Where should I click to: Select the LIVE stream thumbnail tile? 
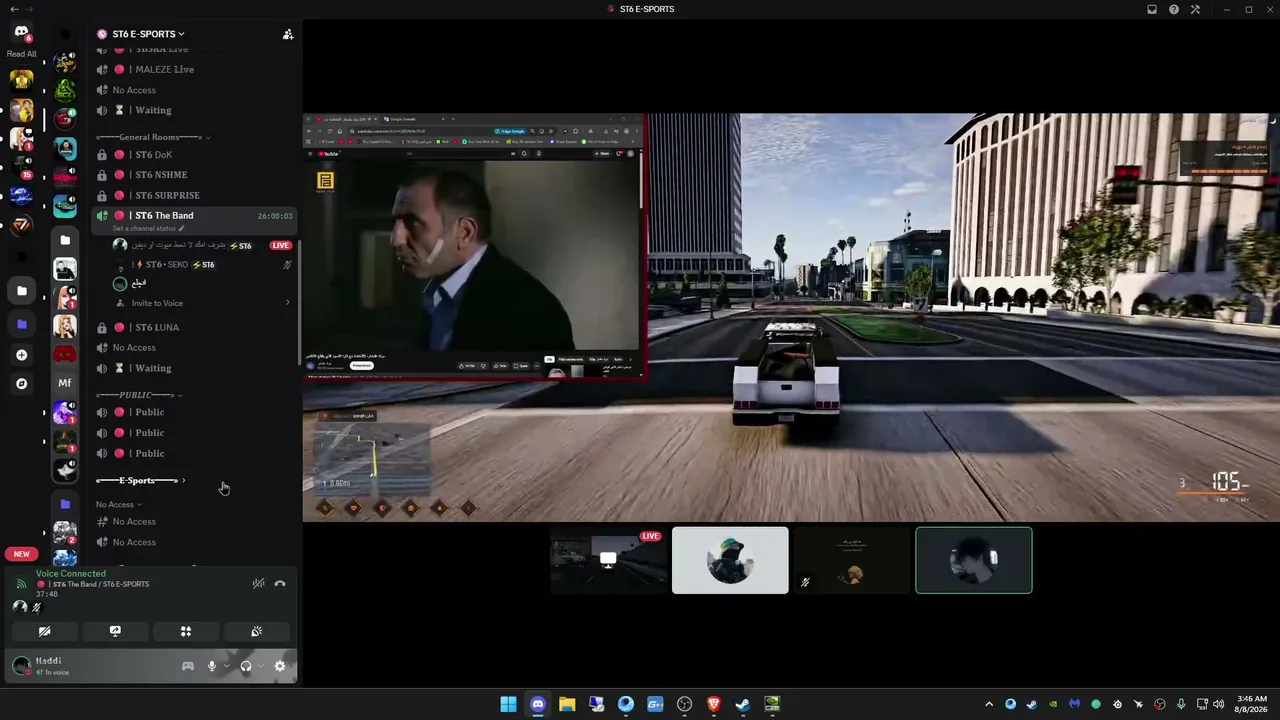click(609, 561)
